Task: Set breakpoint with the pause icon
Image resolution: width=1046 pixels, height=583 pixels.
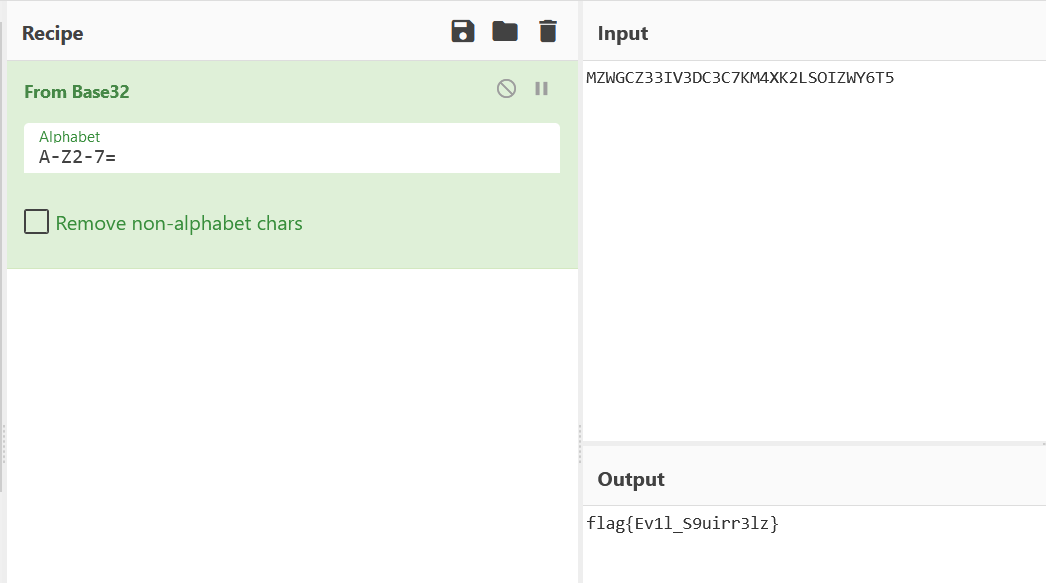Action: click(541, 89)
